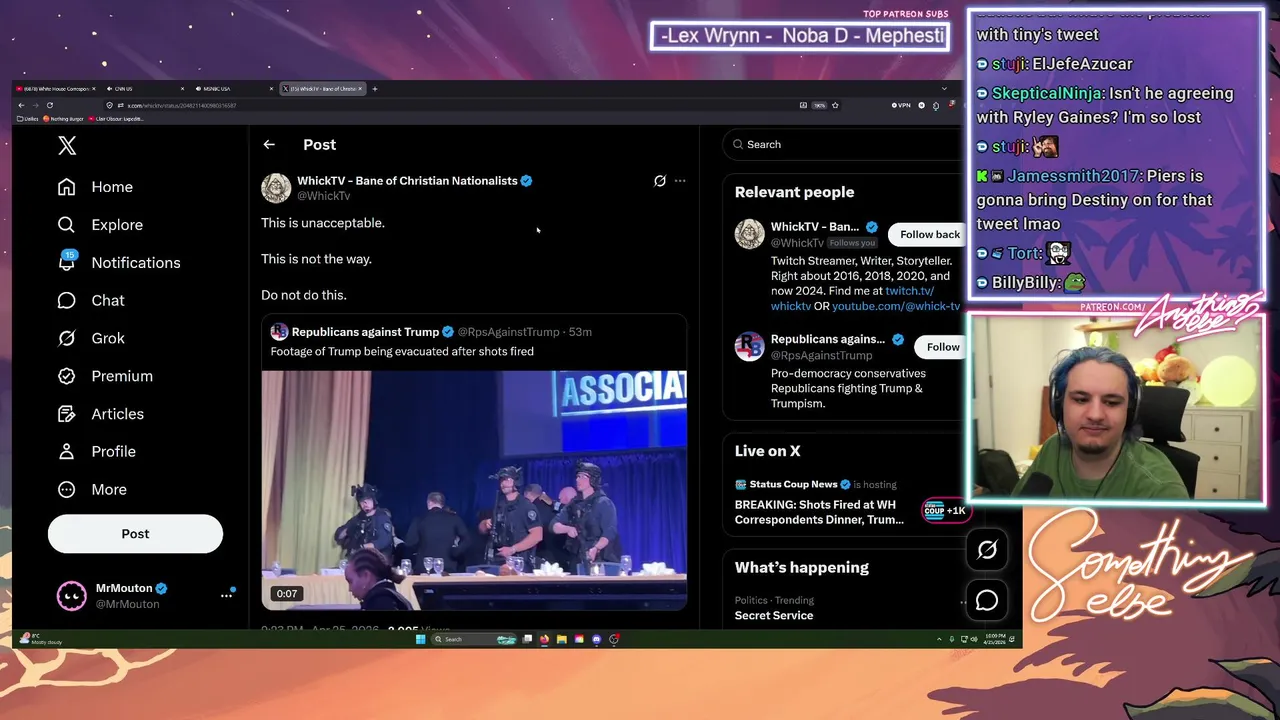Image resolution: width=1280 pixels, height=720 pixels.
Task: Open MrMouton account menu dots
Action: click(x=226, y=596)
